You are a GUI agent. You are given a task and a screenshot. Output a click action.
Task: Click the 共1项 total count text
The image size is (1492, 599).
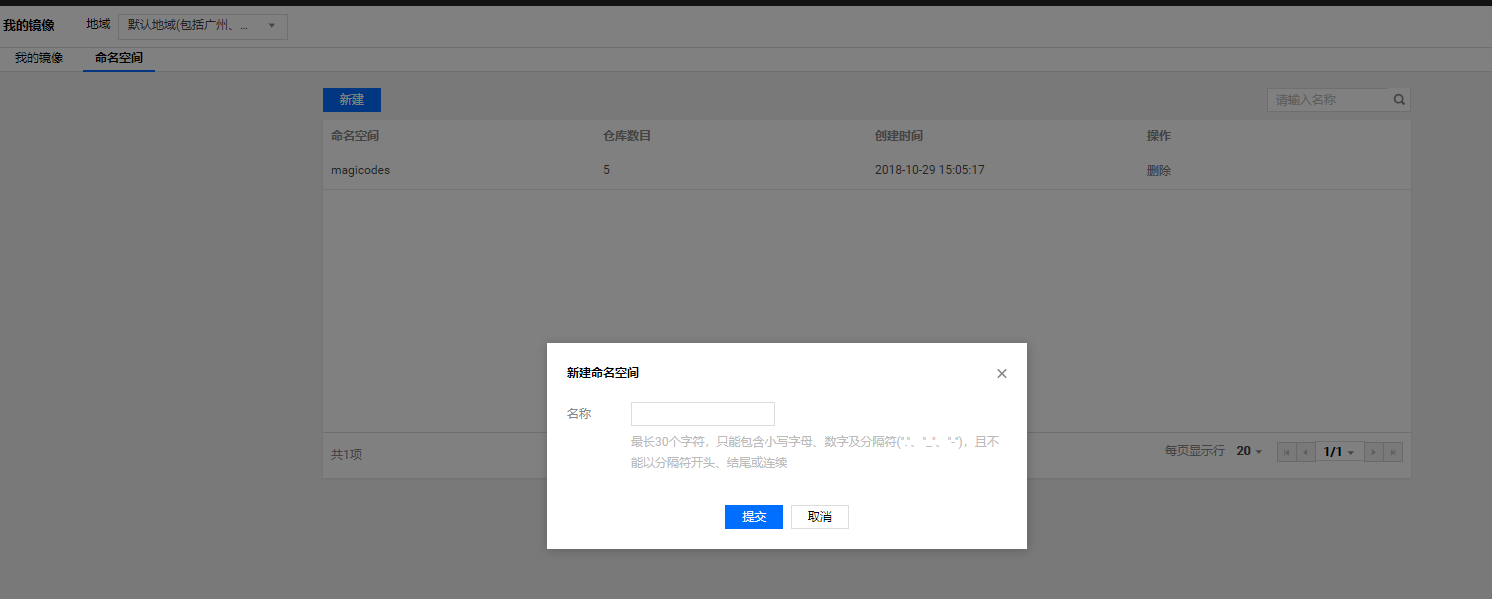tap(346, 455)
